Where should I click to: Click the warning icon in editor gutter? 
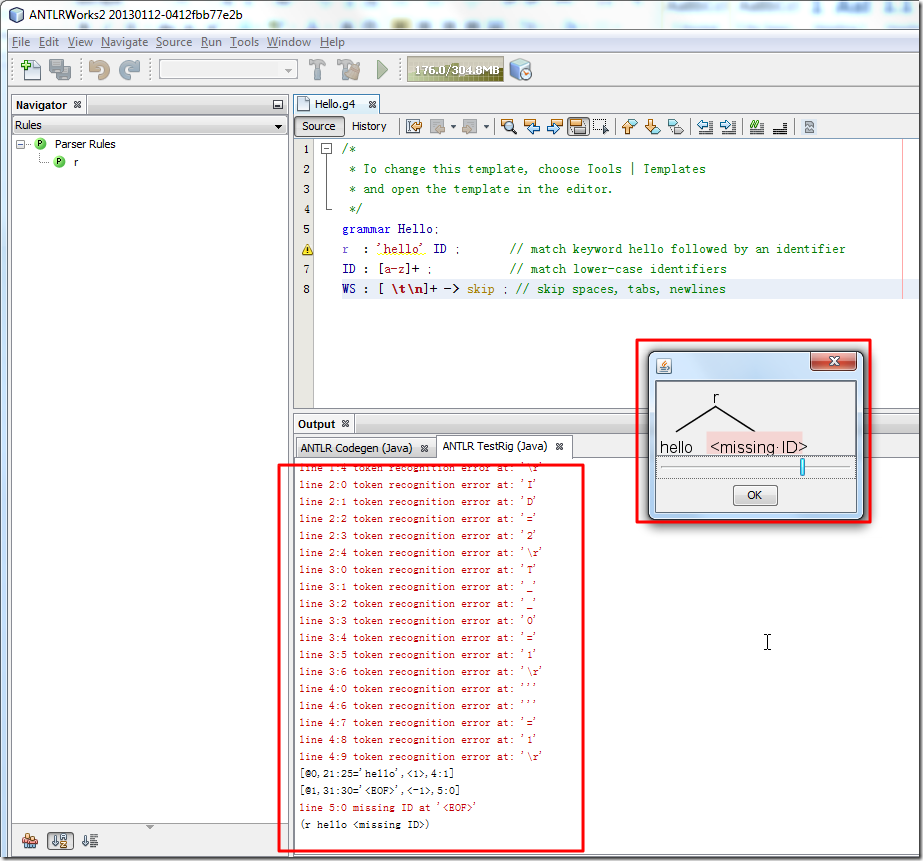coord(307,250)
